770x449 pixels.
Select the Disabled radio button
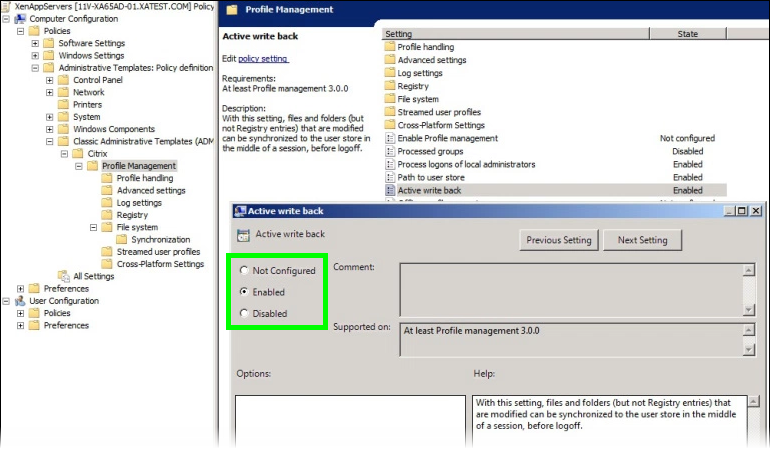point(245,314)
